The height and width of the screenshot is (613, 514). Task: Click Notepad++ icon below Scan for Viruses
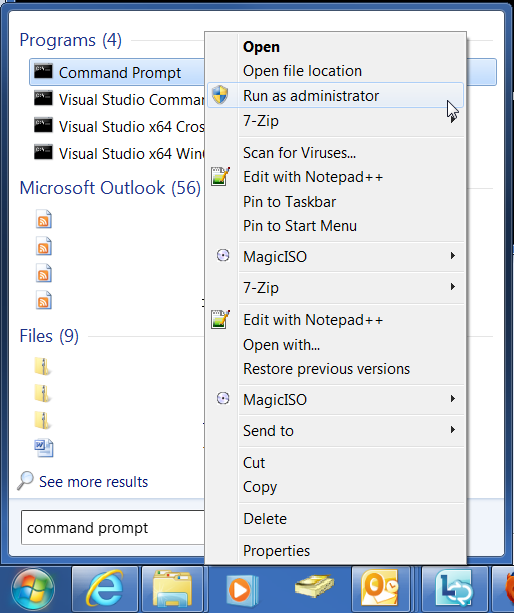point(220,176)
